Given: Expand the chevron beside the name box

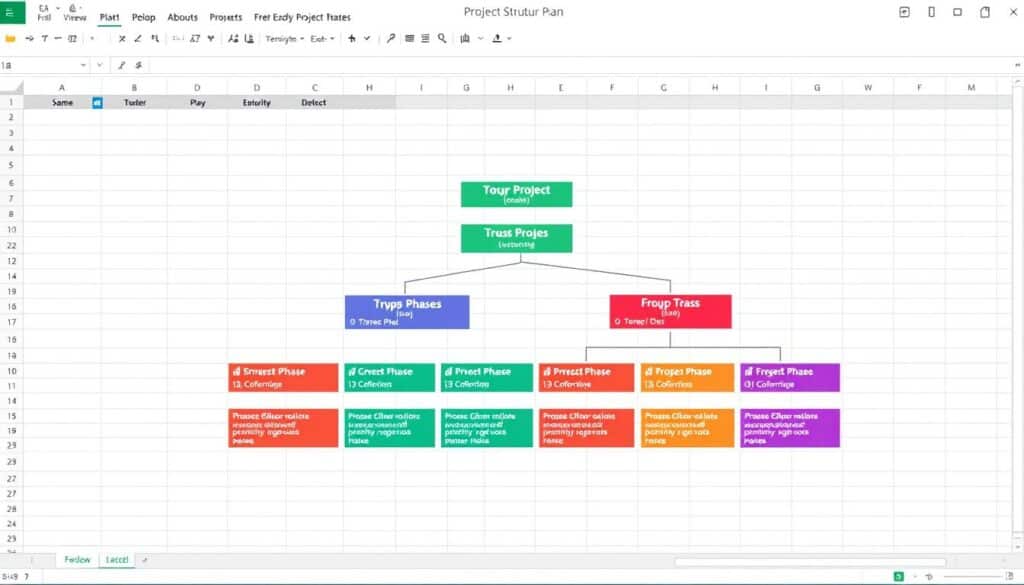Looking at the screenshot, I should [x=99, y=65].
